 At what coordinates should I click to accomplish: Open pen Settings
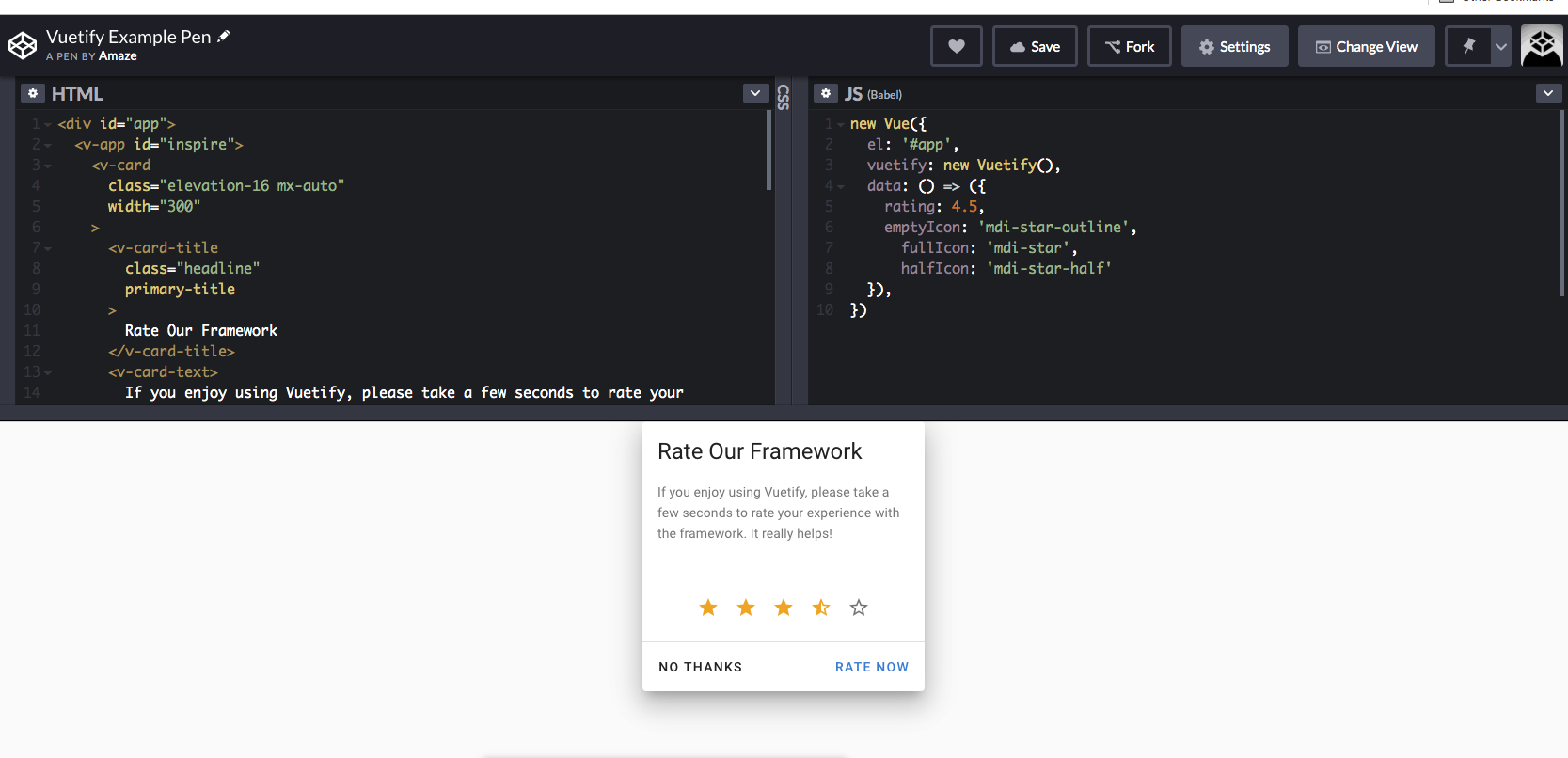(1234, 46)
